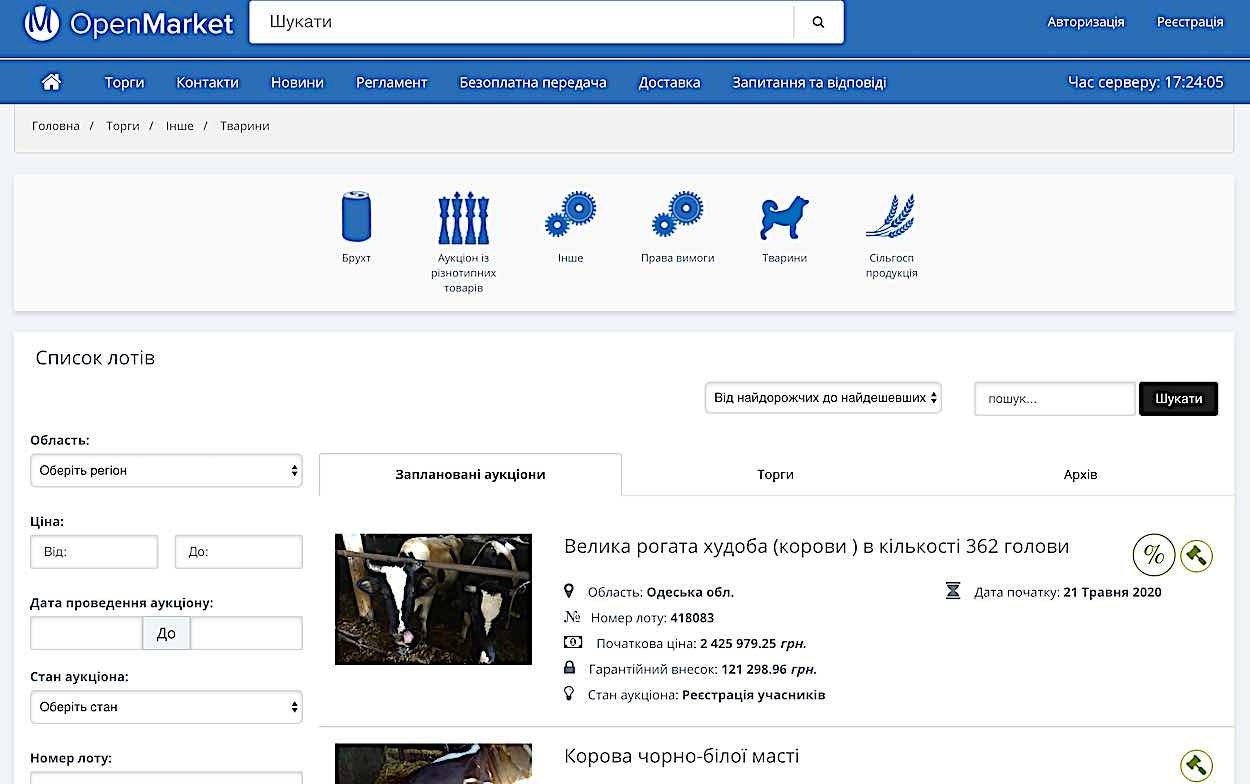1250x784 pixels.
Task: Click Головна in breadcrumbs
Action: coord(56,126)
